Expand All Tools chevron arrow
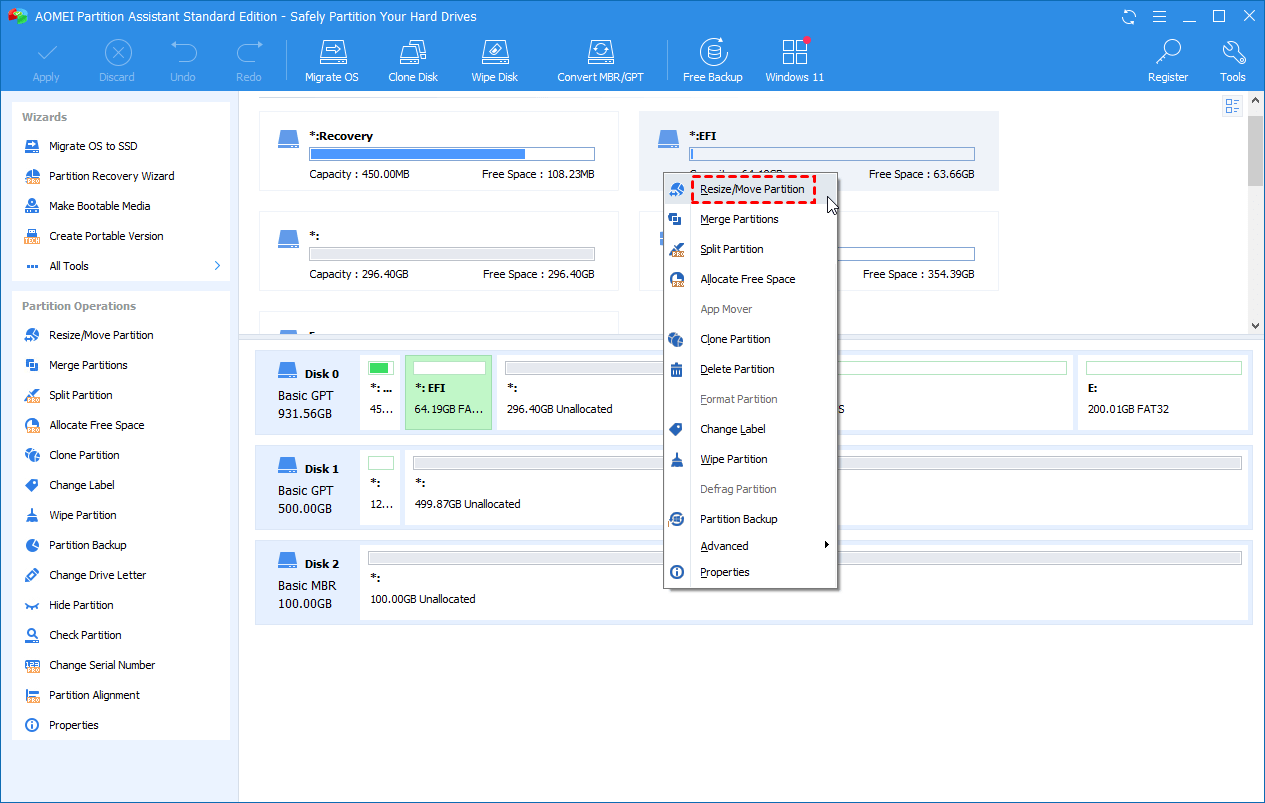Image resolution: width=1265 pixels, height=803 pixels. [x=217, y=266]
